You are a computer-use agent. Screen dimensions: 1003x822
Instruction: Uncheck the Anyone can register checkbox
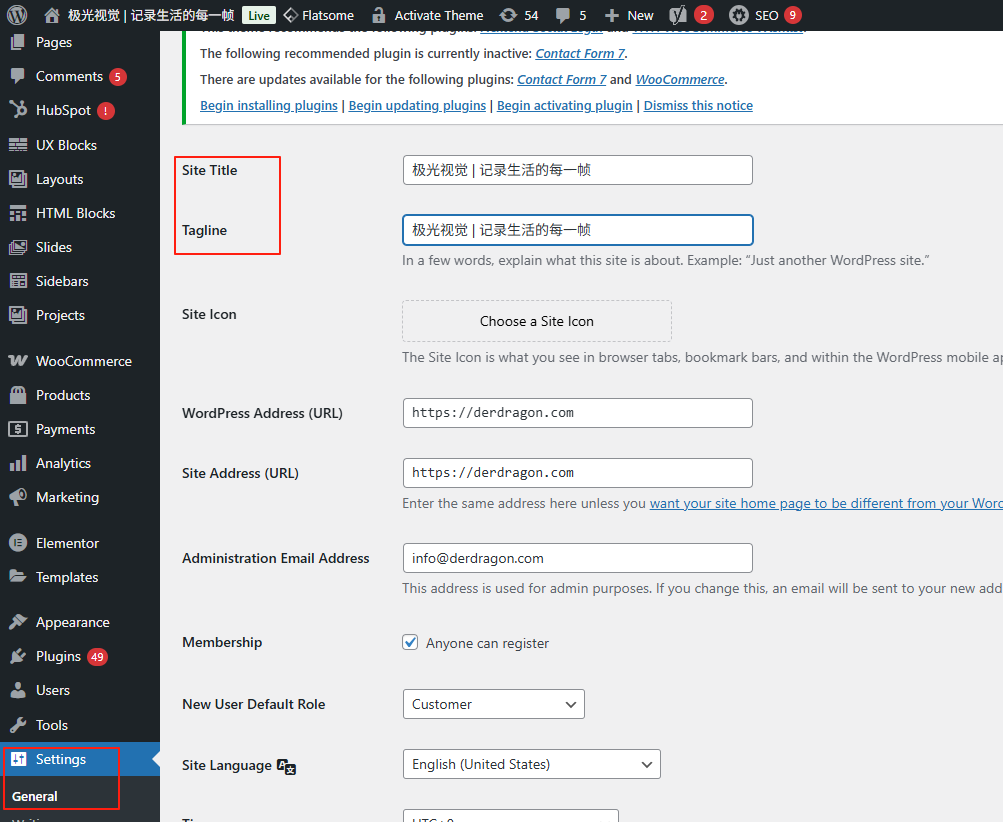tap(410, 642)
